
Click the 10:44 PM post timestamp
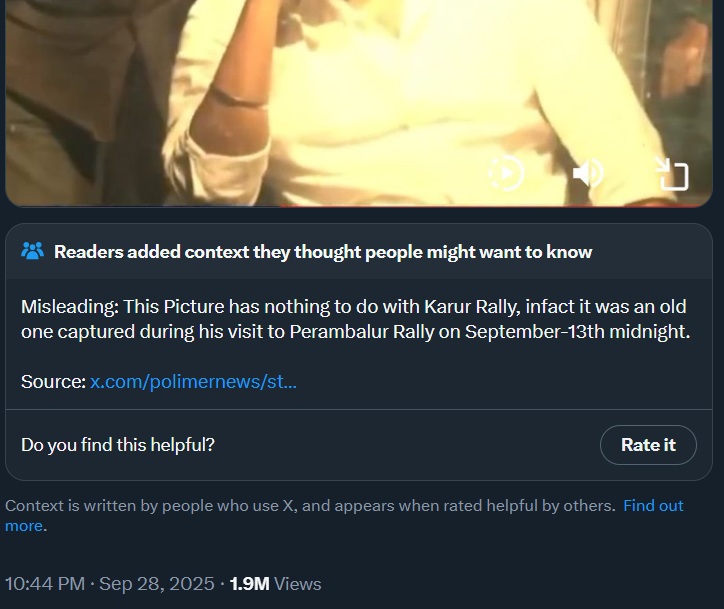44,583
